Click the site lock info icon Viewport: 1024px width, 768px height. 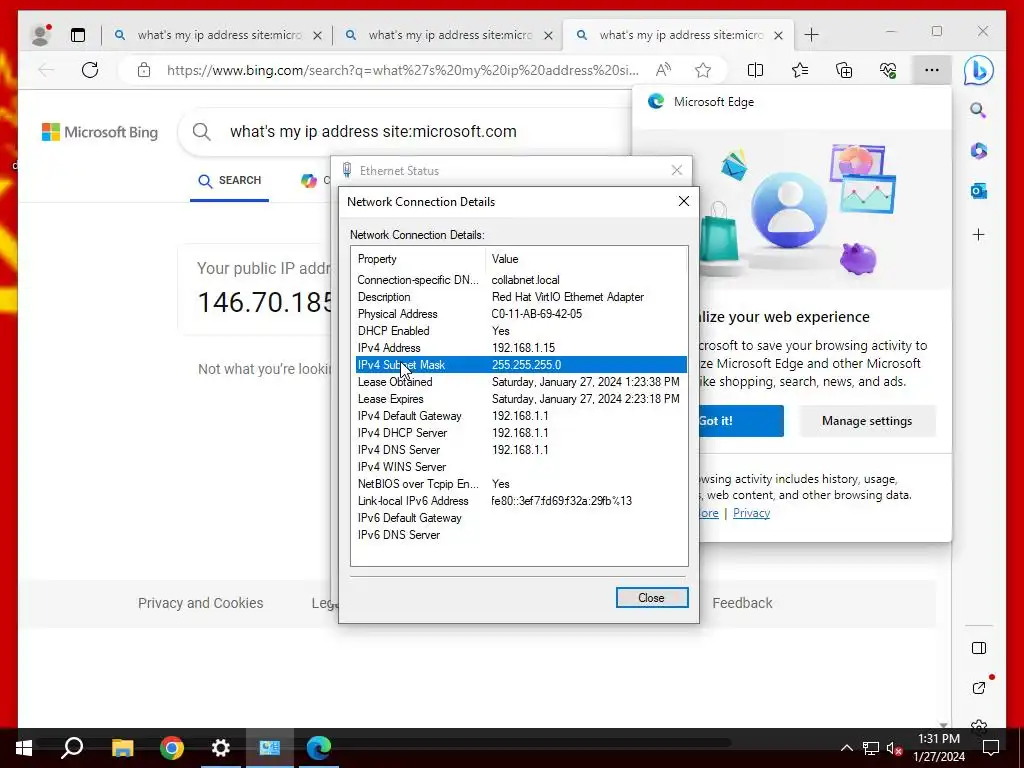[x=144, y=70]
